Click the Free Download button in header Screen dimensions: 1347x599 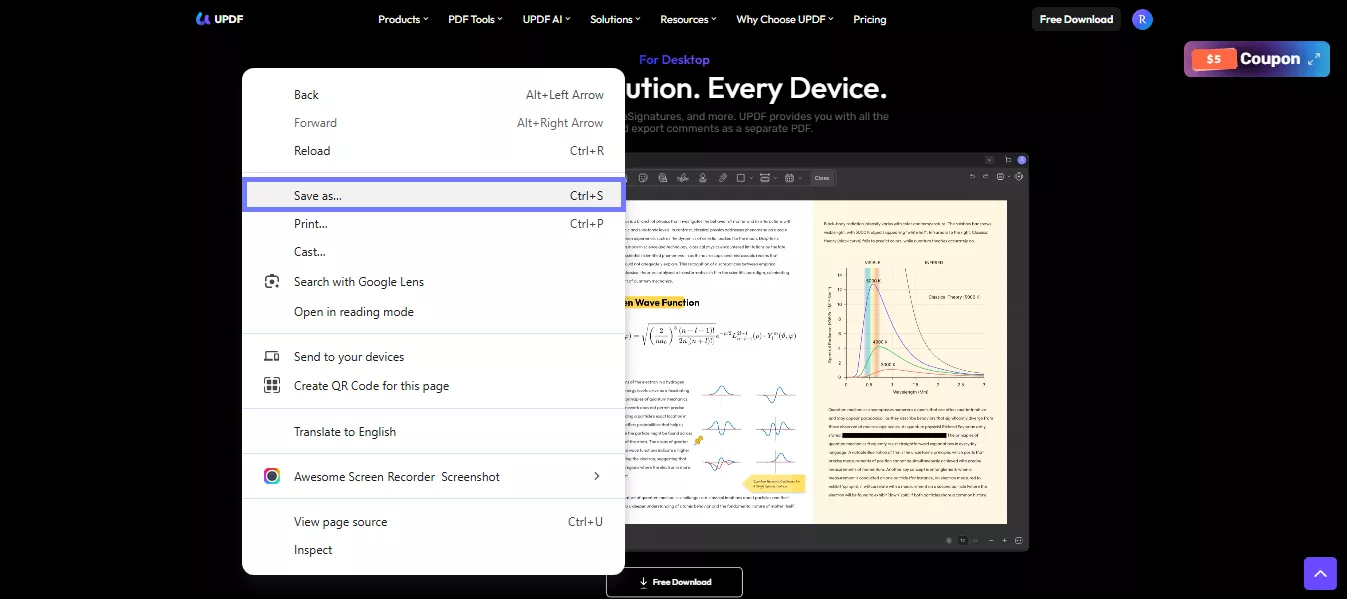pyautogui.click(x=1076, y=19)
